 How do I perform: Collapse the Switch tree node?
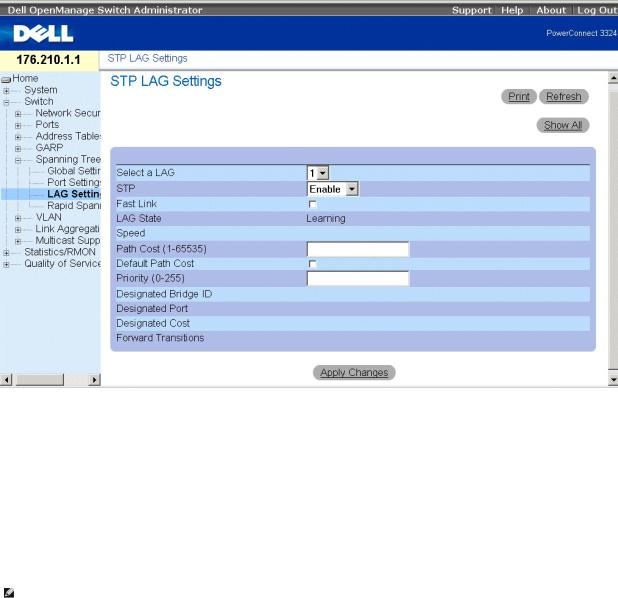[x=6, y=102]
